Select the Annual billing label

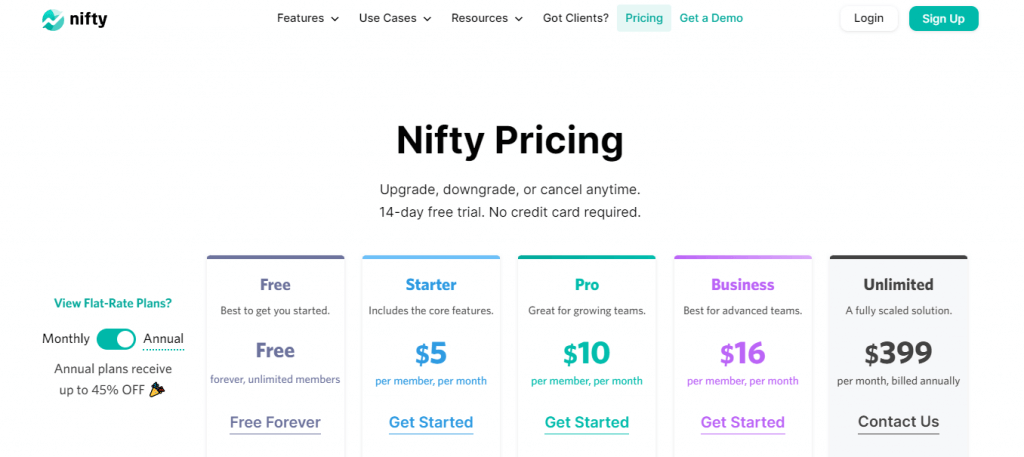pyautogui.click(x=163, y=339)
